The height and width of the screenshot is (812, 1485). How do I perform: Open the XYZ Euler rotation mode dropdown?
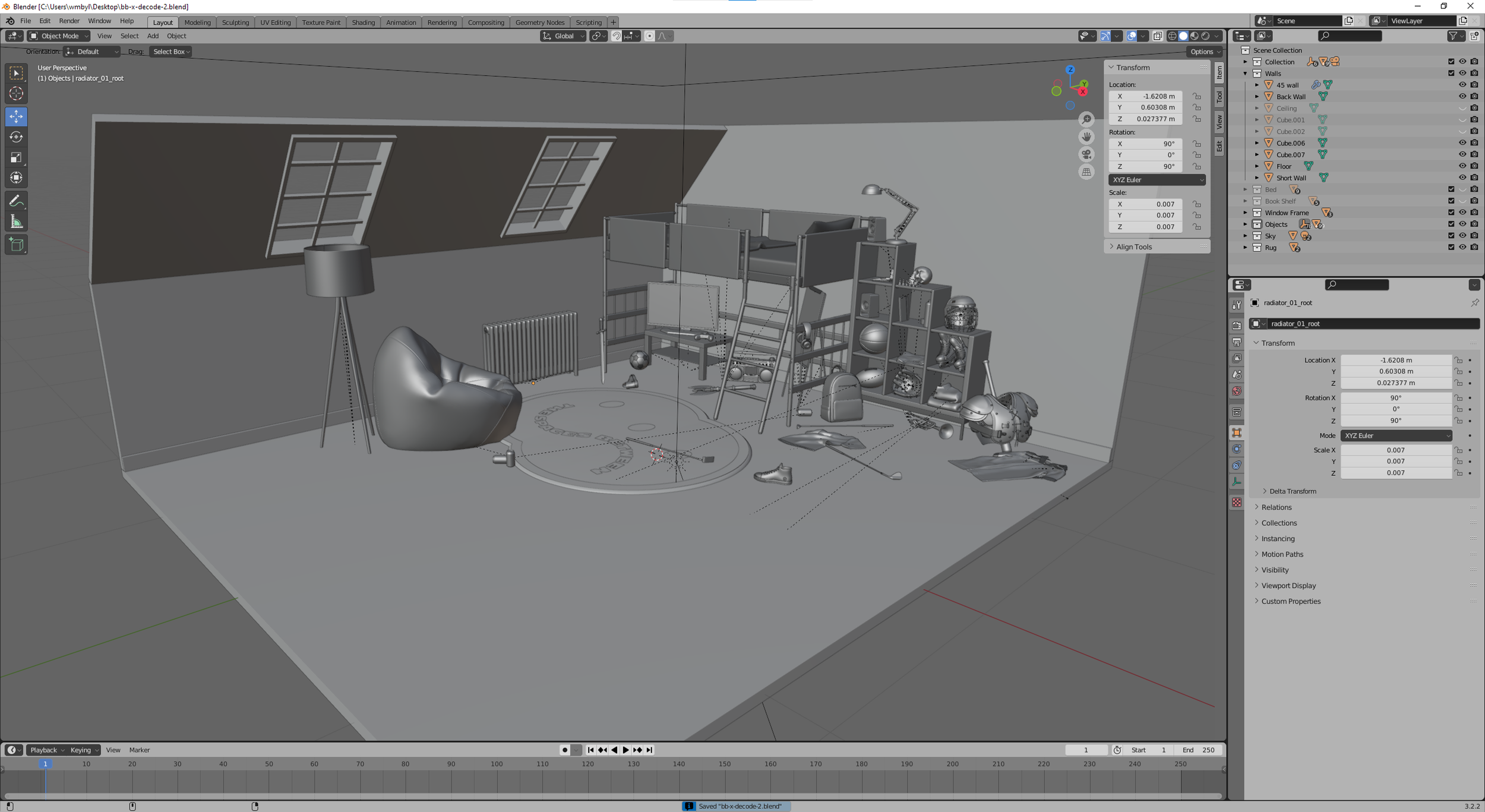click(x=1395, y=435)
